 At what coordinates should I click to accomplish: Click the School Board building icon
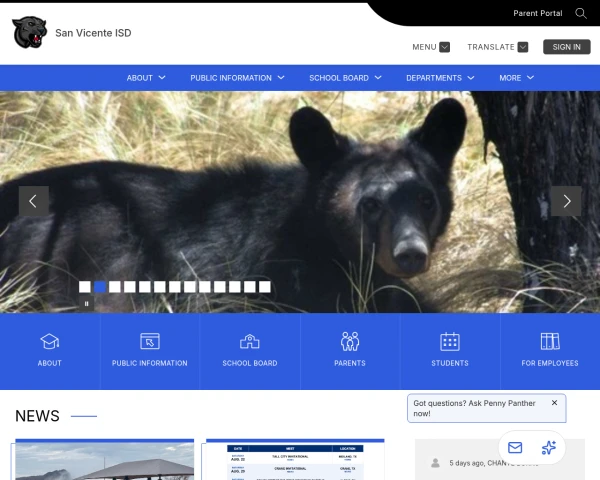tap(250, 341)
